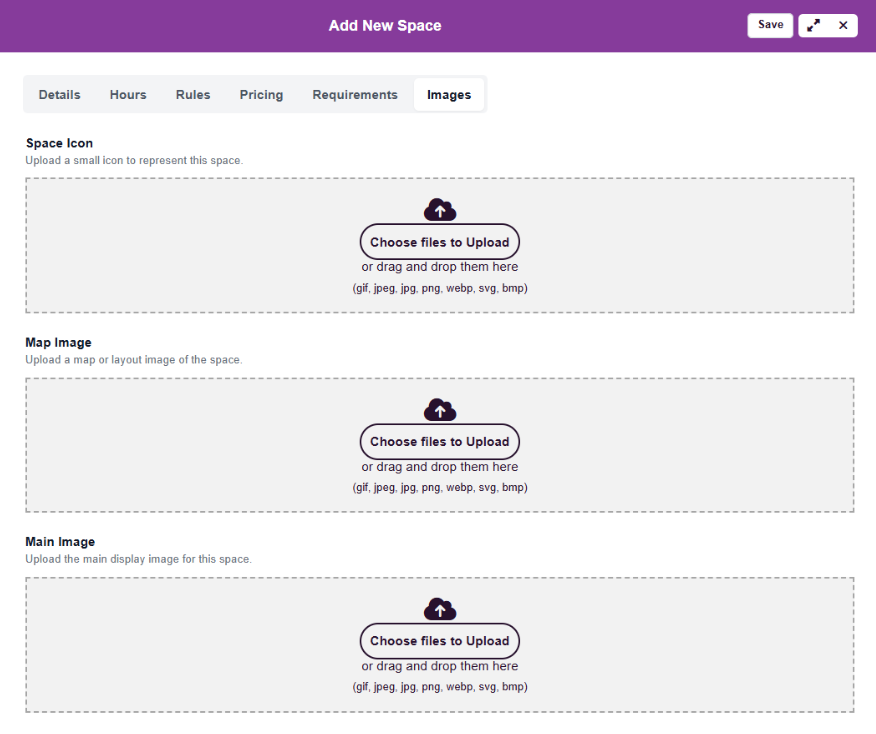This screenshot has width=876, height=734.
Task: Close the Add New Space dialog
Action: click(x=843, y=25)
